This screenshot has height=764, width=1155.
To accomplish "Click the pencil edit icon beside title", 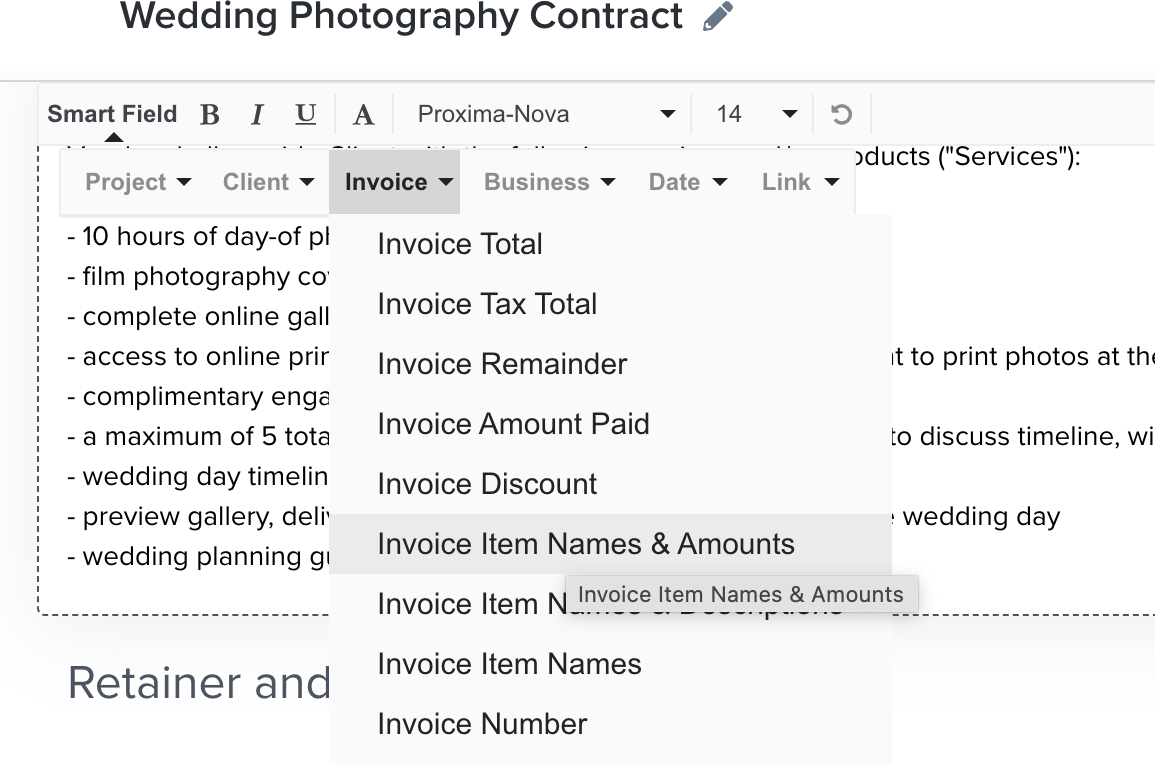I will [x=717, y=16].
